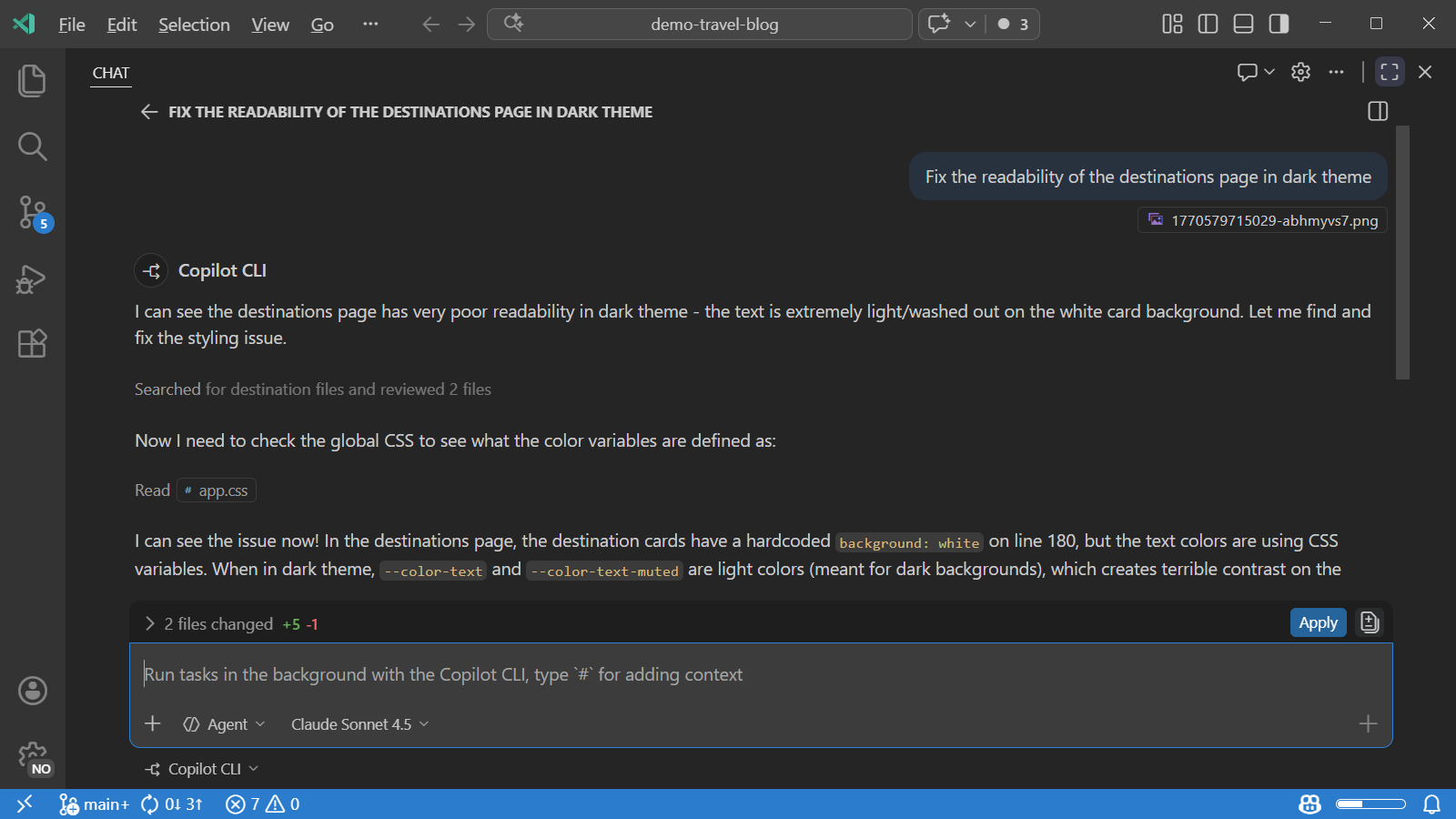Open the attached screenshot 1770579715029-abhmyvs7.png

point(1261,219)
